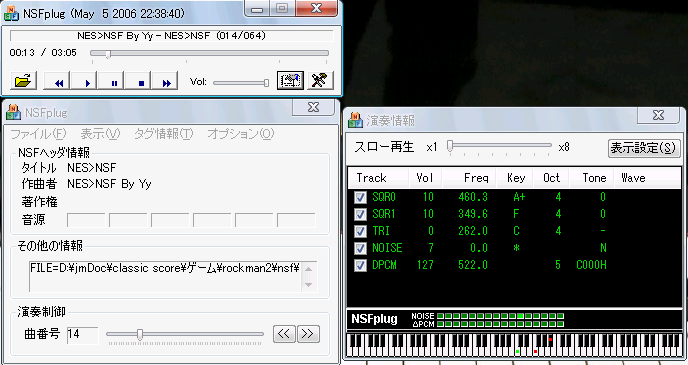Click the NSFplug info window title icon

[x=14, y=112]
